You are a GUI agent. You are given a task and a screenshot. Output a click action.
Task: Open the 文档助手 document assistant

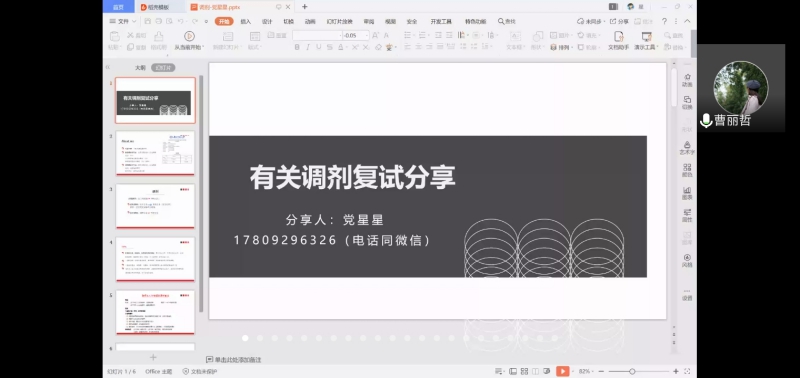pyautogui.click(x=618, y=40)
